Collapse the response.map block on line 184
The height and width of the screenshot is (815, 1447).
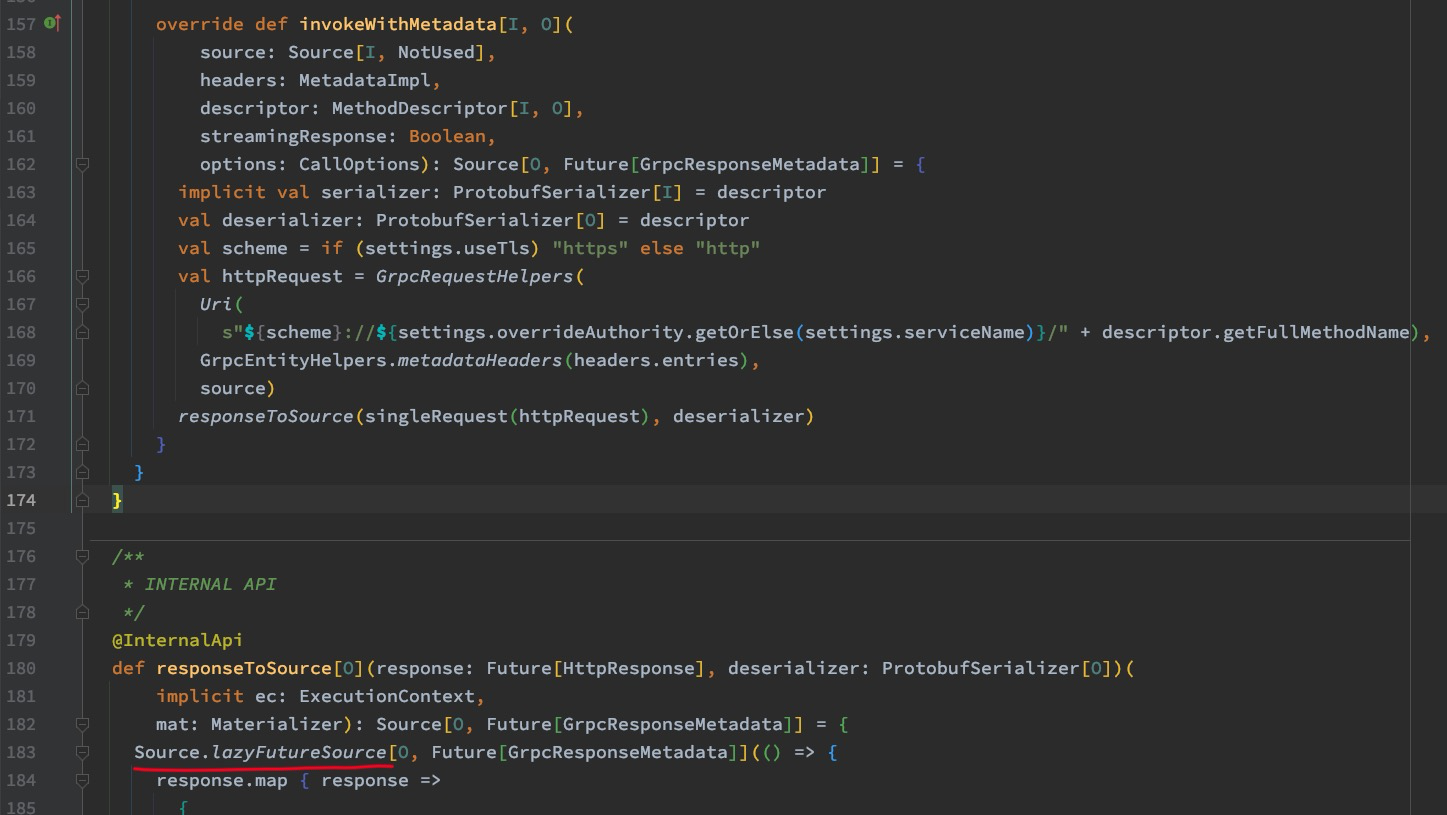pyautogui.click(x=83, y=780)
